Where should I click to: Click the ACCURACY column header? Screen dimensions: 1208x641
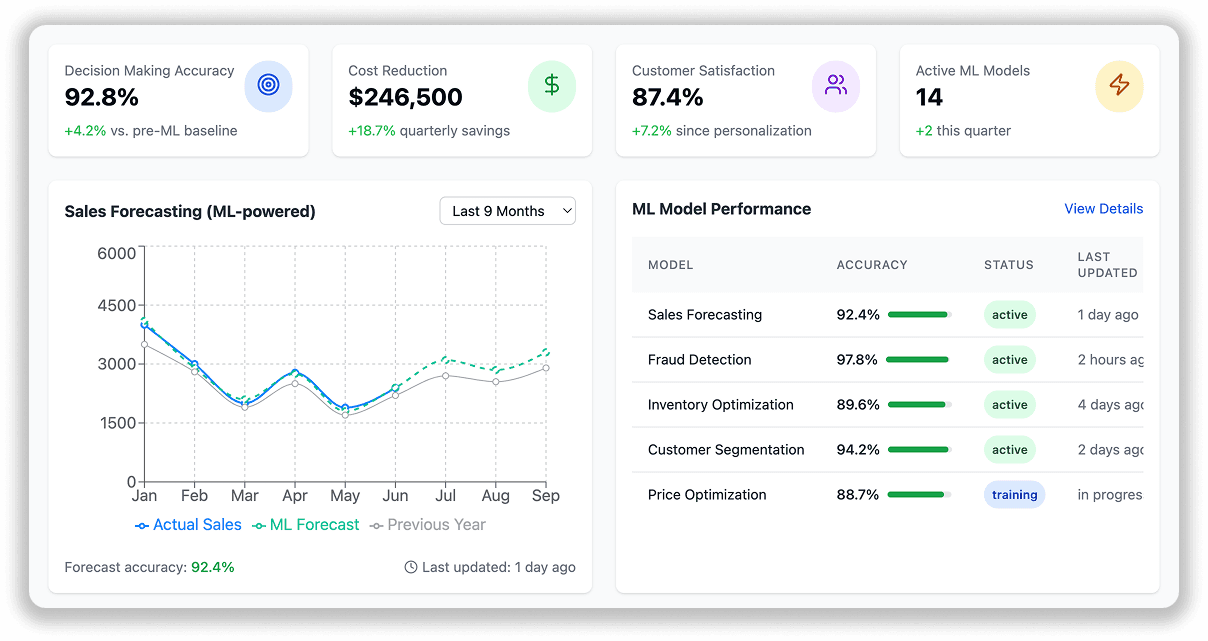(x=872, y=265)
